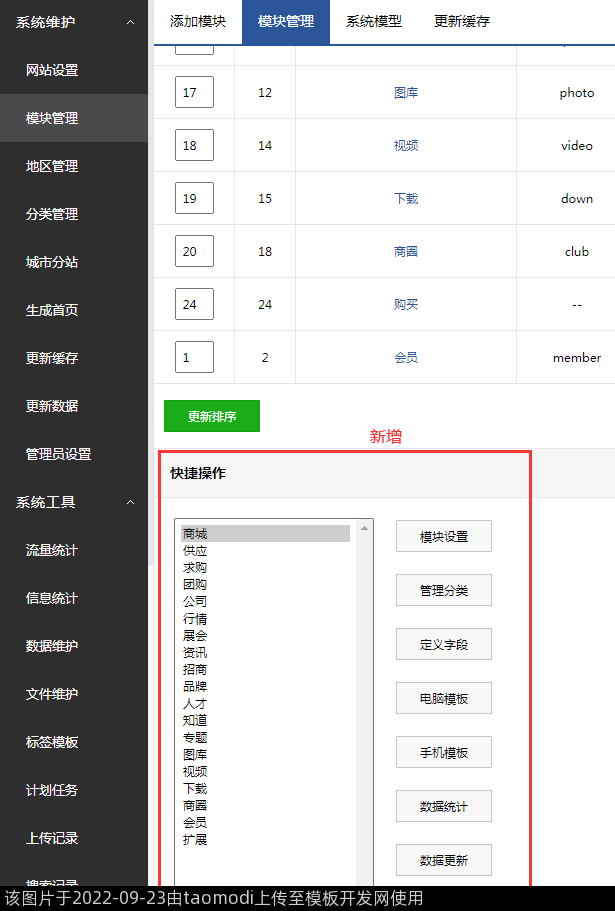
Task: Choose 资讯 from the module list
Action: coord(195,653)
